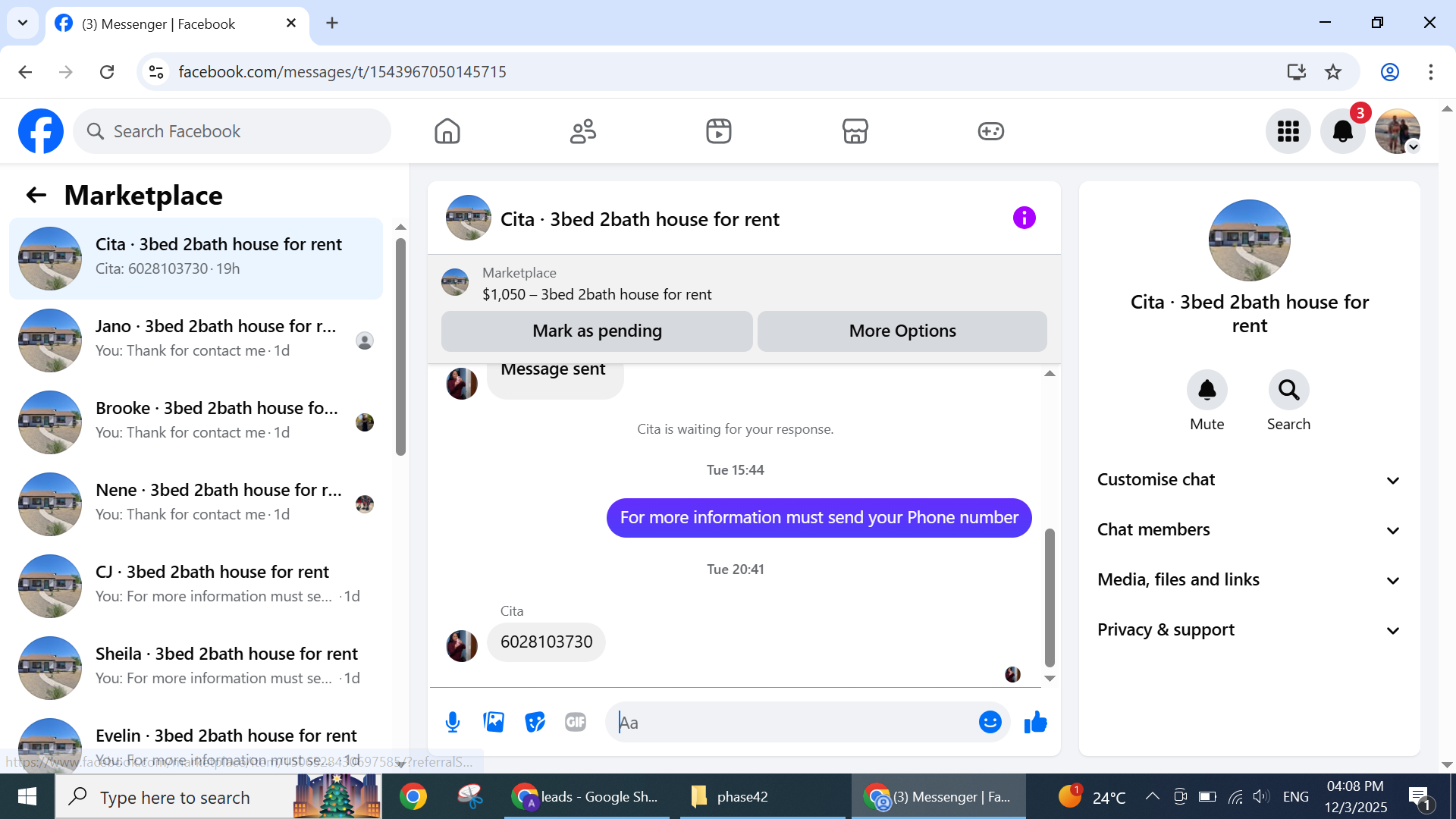The image size is (1456, 819).
Task: Click the Search Facebook box
Action: pos(232,131)
